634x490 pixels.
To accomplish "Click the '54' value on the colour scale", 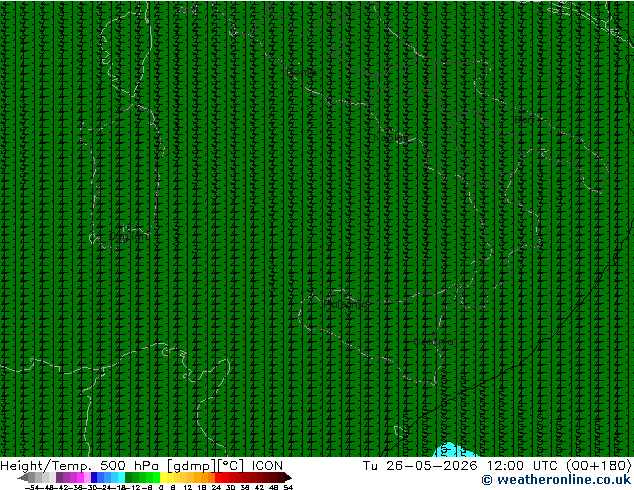I will (x=288, y=488).
